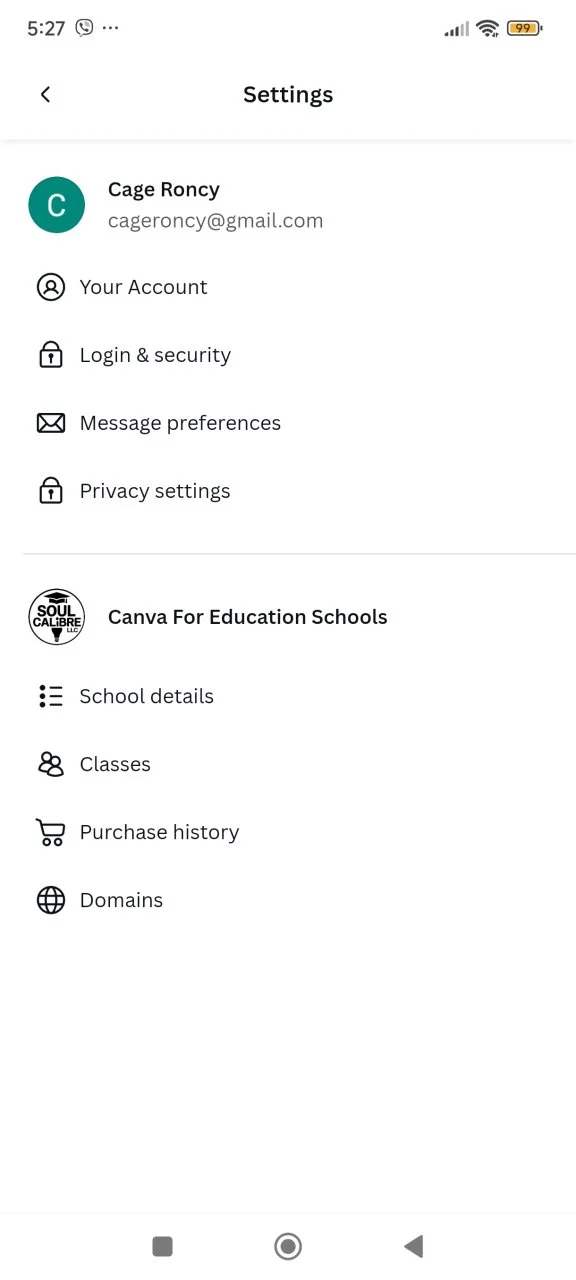Tap the Purchase history cart icon
Screen dimensions: 576x1280
pyautogui.click(x=51, y=832)
